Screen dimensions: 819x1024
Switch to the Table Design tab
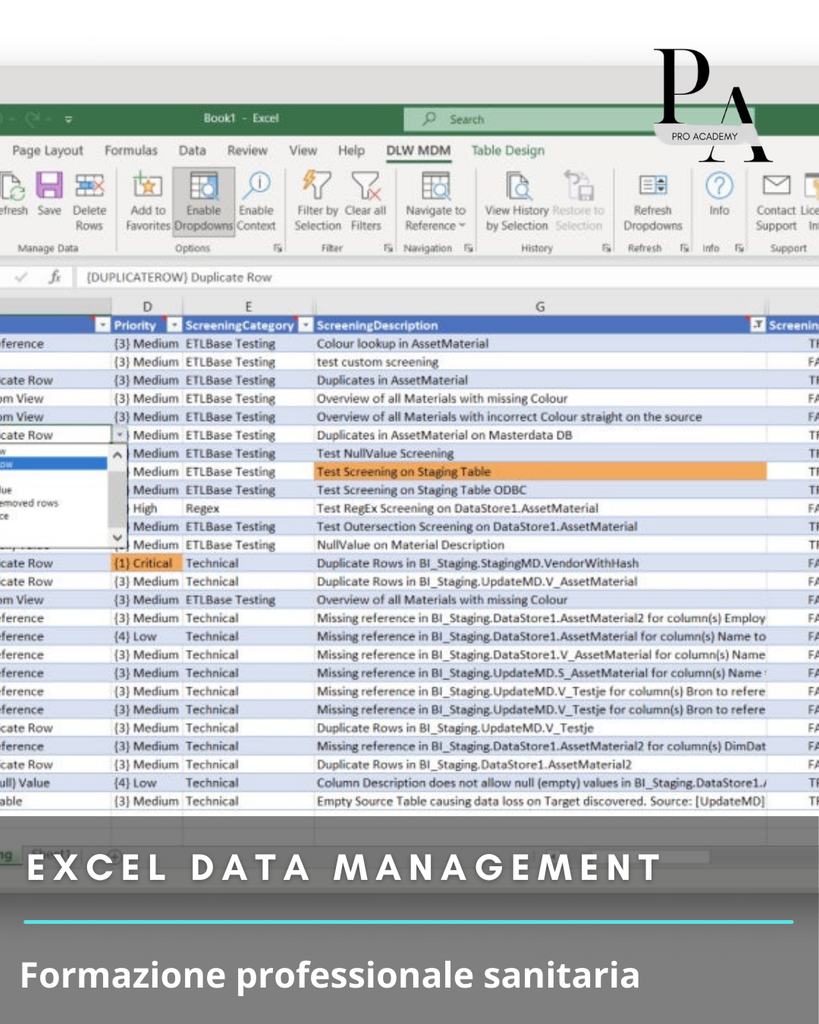point(508,150)
